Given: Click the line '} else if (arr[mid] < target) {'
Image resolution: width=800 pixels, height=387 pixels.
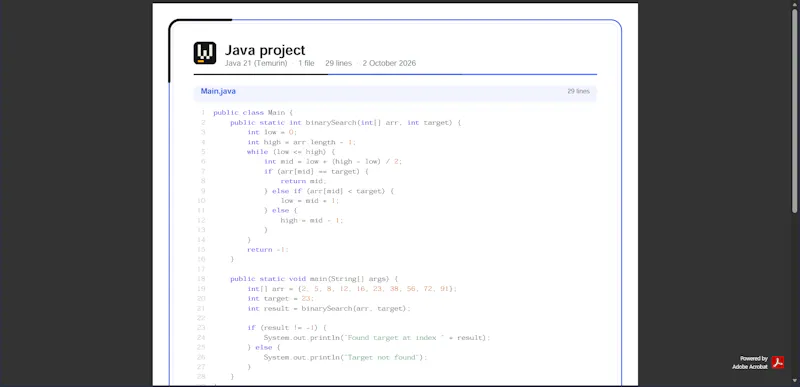Looking at the screenshot, I should (x=329, y=191).
